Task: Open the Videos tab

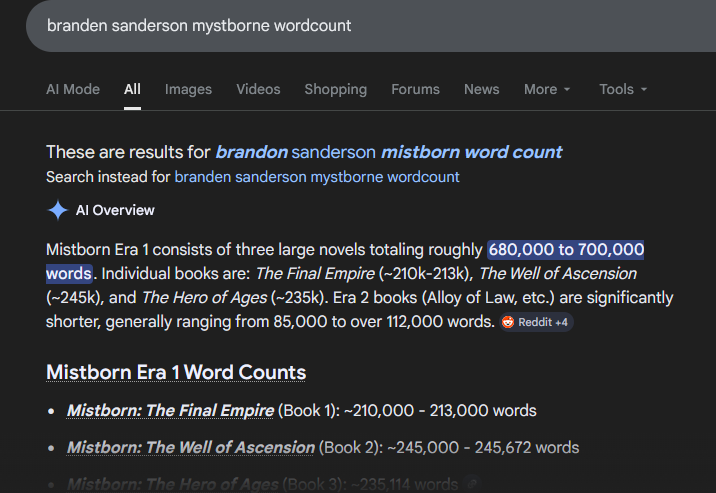Action: pos(258,89)
